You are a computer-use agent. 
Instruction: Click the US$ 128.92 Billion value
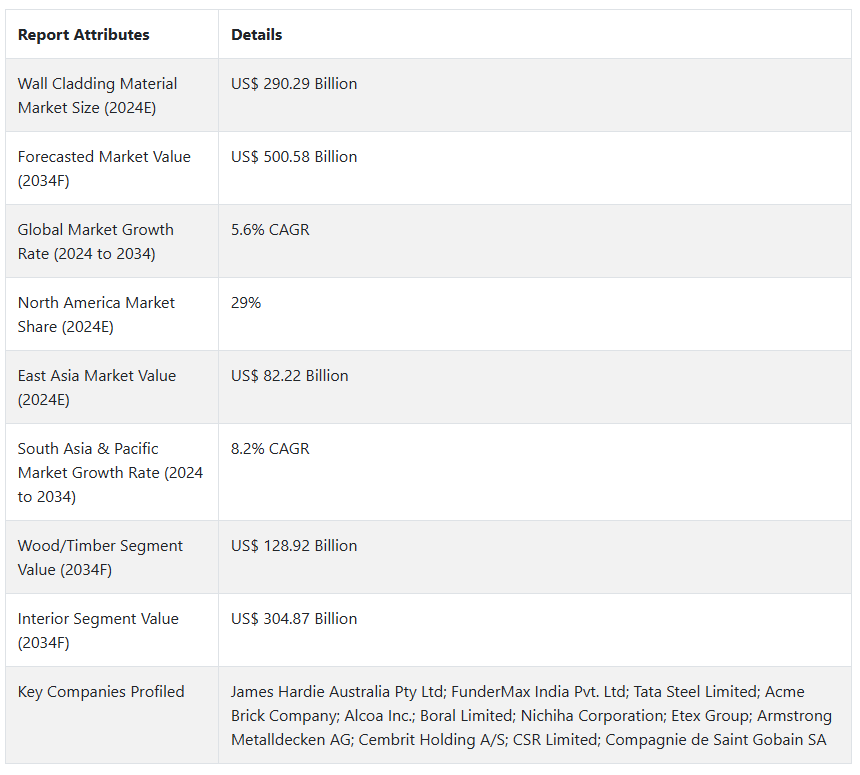click(x=294, y=546)
